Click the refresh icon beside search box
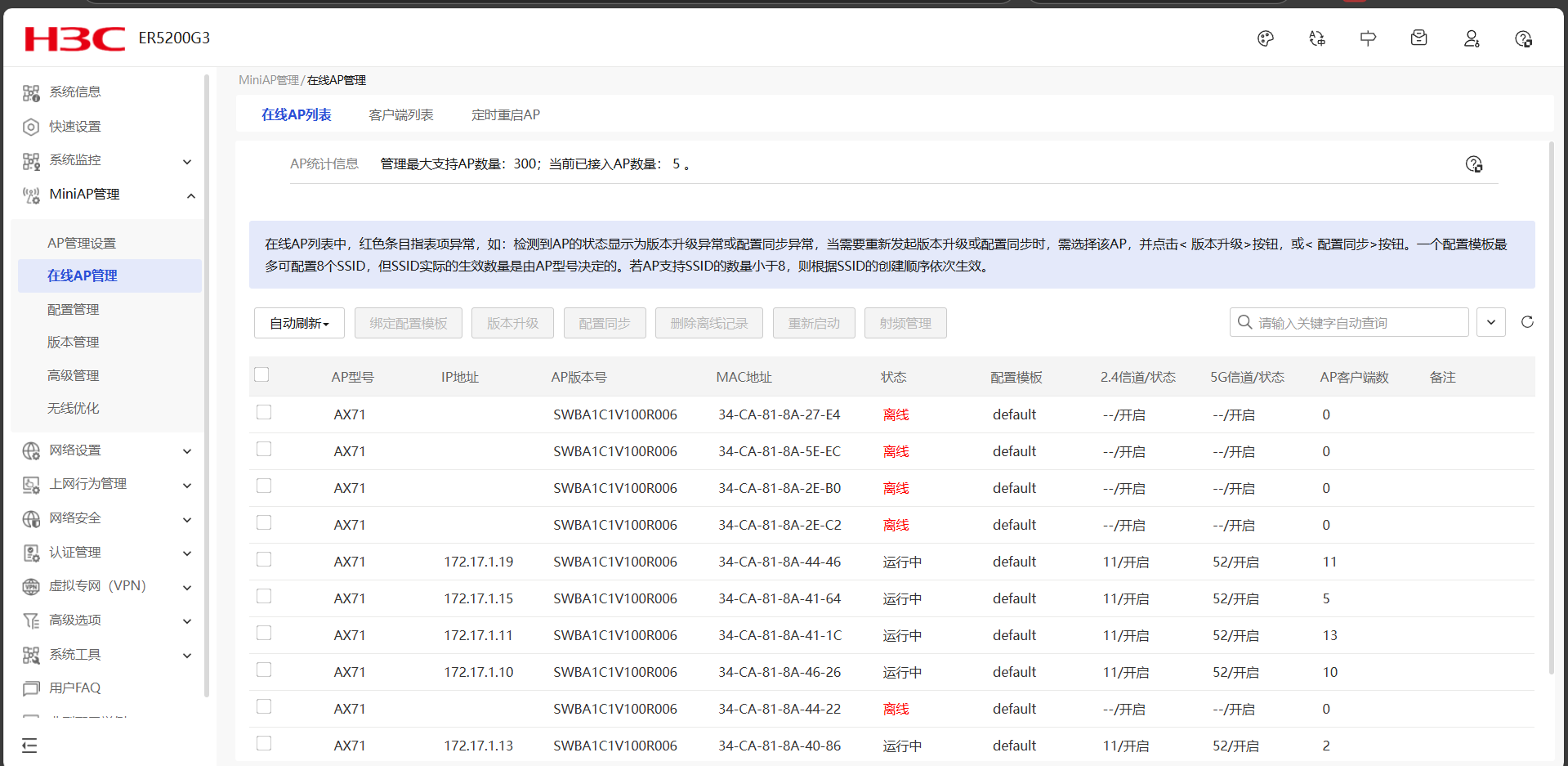 [x=1526, y=322]
